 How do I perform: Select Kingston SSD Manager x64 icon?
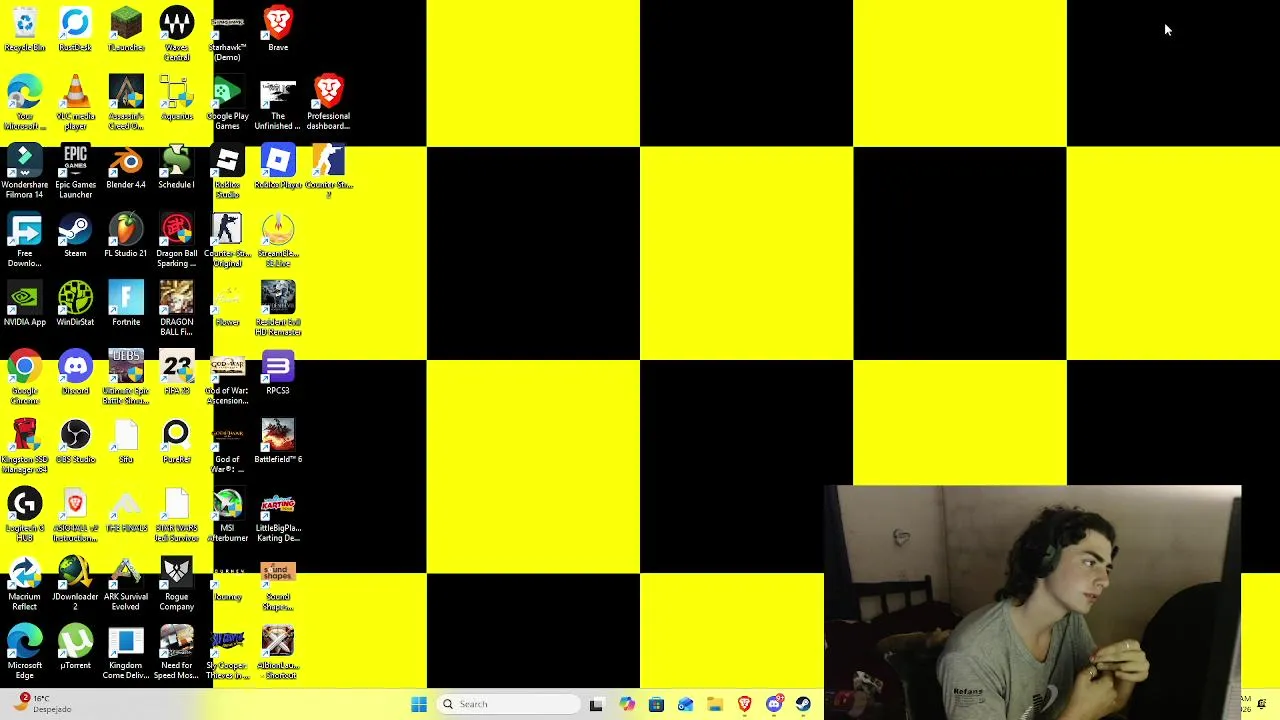tap(25, 446)
